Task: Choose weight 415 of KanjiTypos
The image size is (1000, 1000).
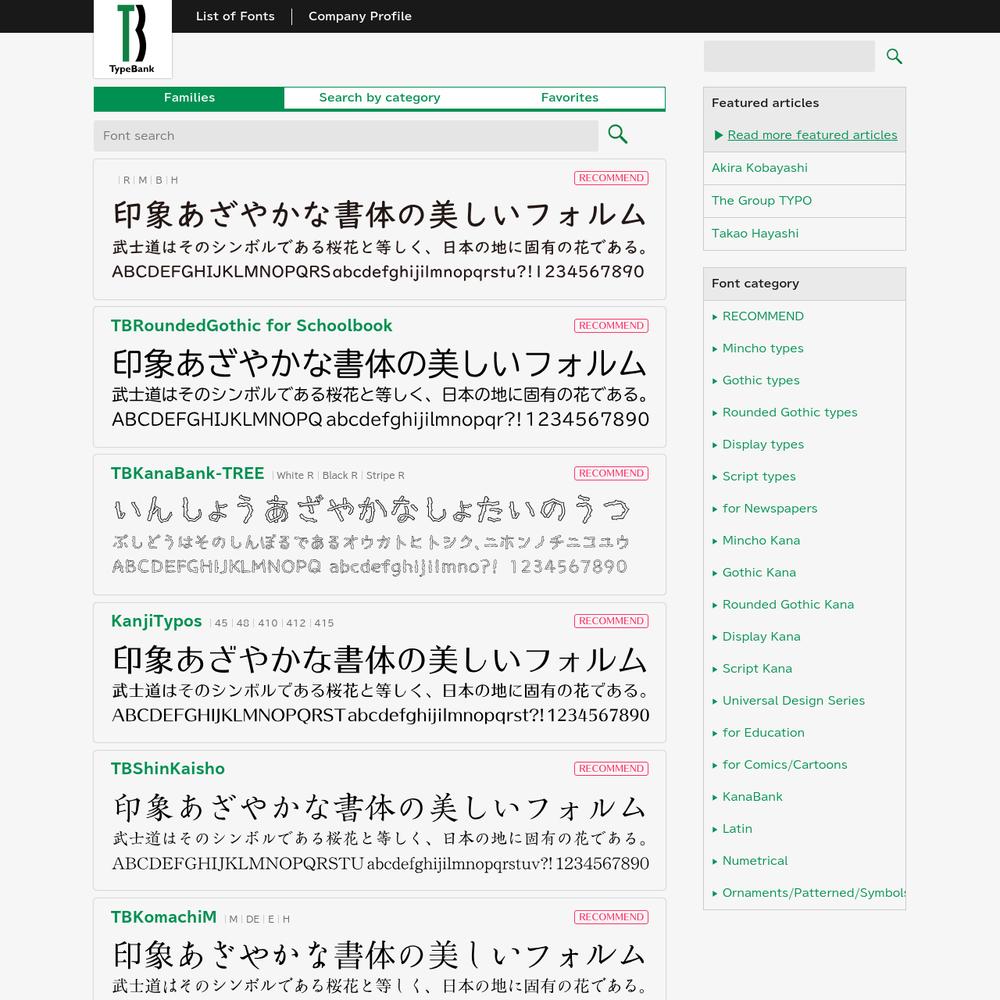Action: point(324,623)
